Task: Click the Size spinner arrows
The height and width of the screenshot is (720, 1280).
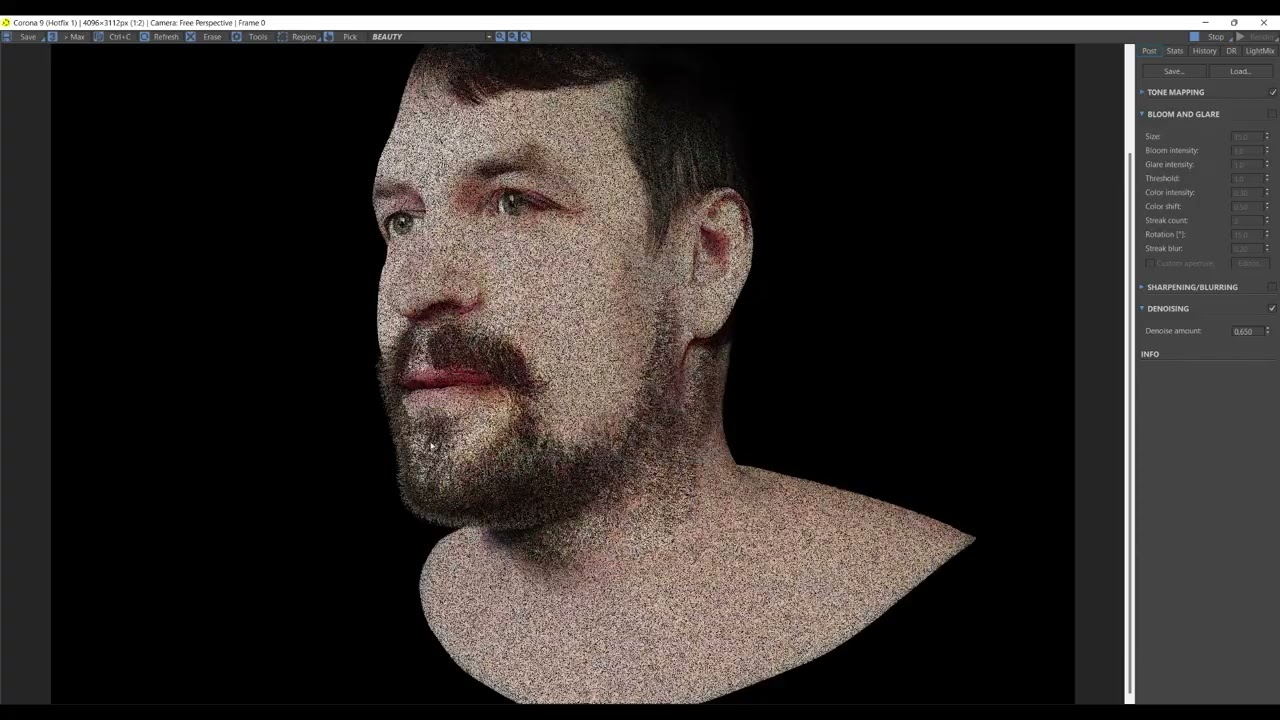Action: click(x=1267, y=137)
